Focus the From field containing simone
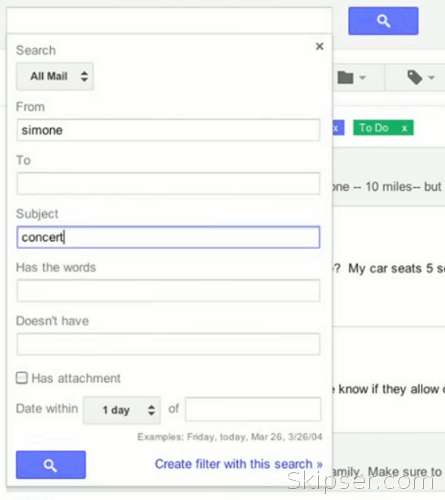 [168, 130]
